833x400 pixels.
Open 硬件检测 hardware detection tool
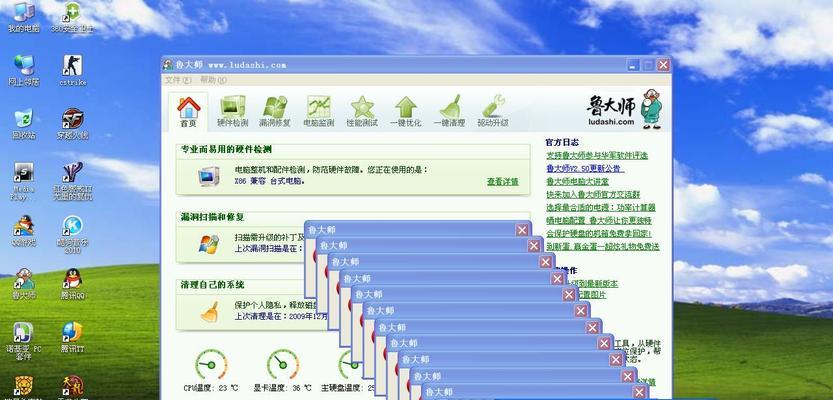(x=233, y=112)
